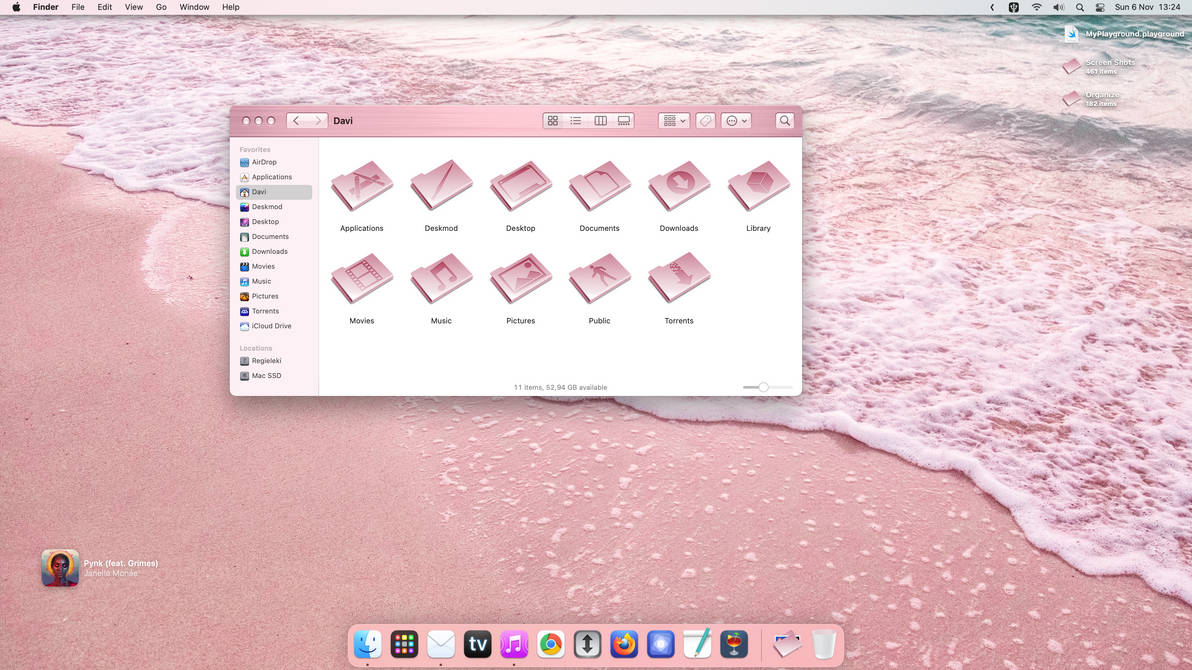Select AirDrop in the Finder sidebar

[274, 162]
